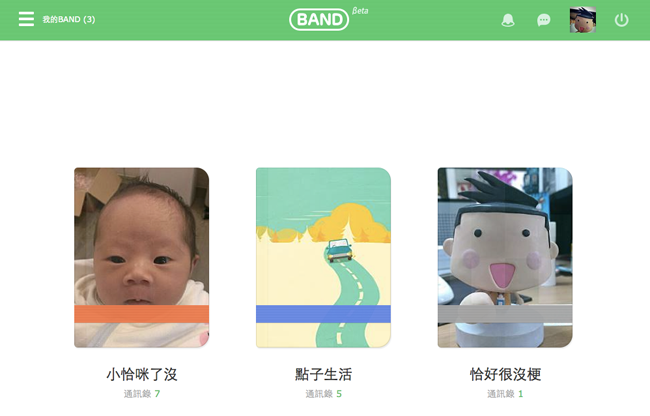The height and width of the screenshot is (416, 650).
Task: Click the gray stripe on figurine cover
Action: pos(505,314)
